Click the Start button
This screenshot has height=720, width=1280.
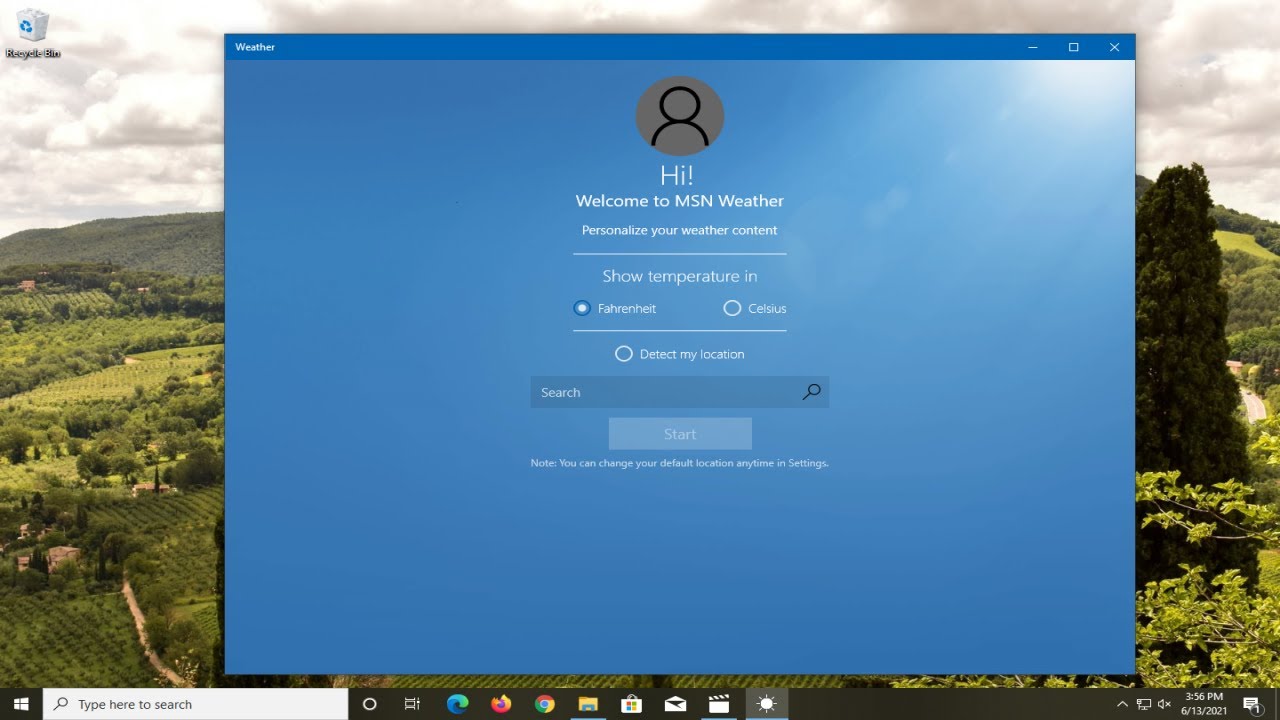pyautogui.click(x=680, y=434)
